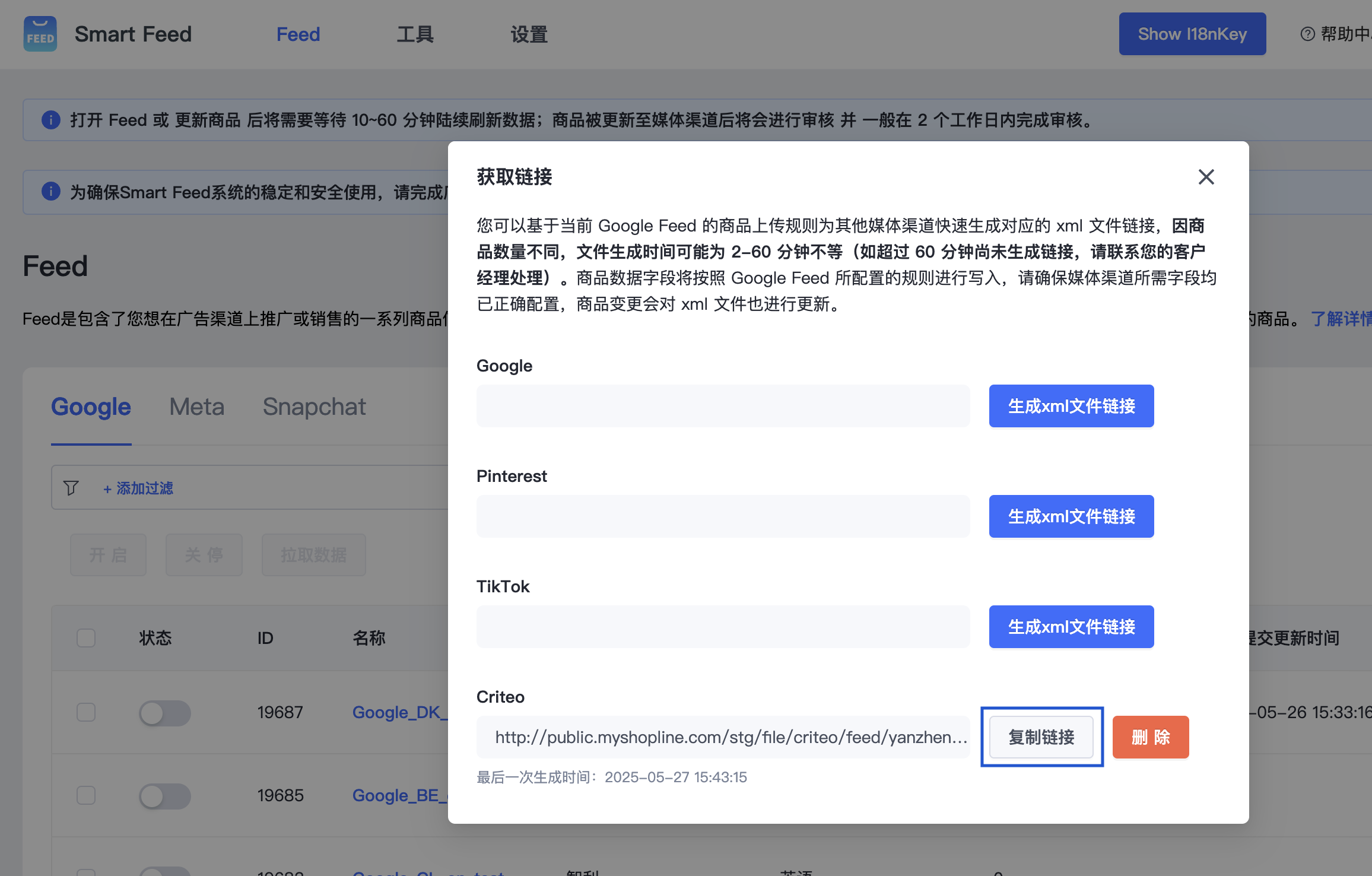Screen dimensions: 1372x876
Task: Click the ID value 19687
Action: coord(280,712)
